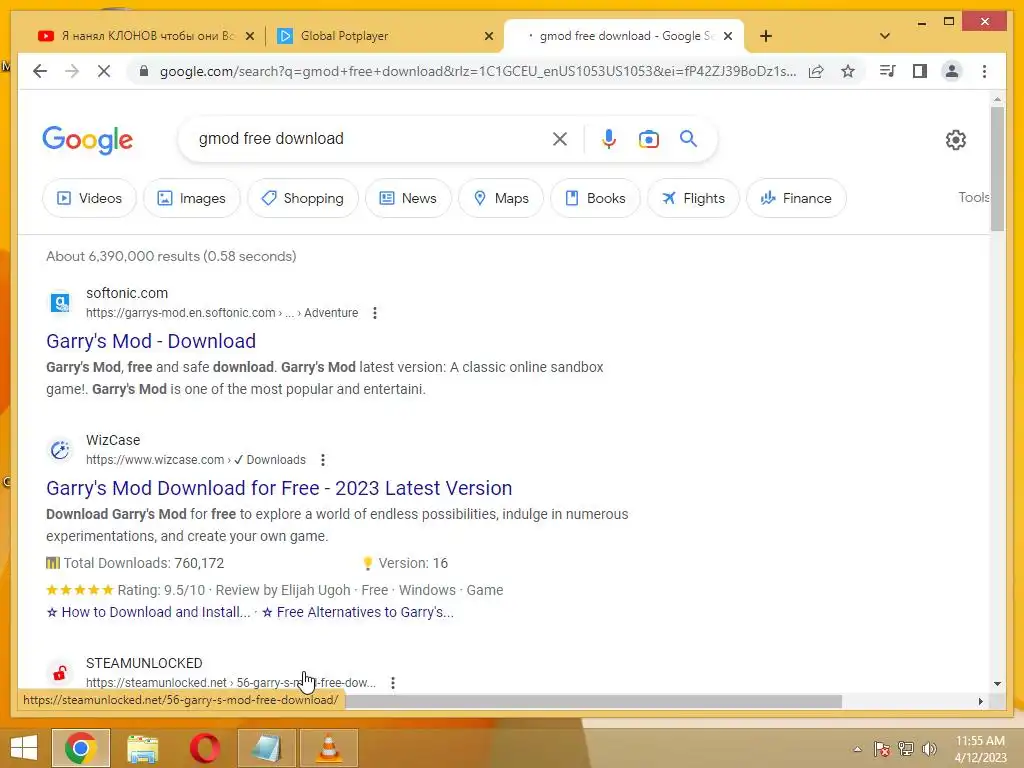Filter results by News
Viewport: 1024px width, 768px height.
click(x=408, y=198)
